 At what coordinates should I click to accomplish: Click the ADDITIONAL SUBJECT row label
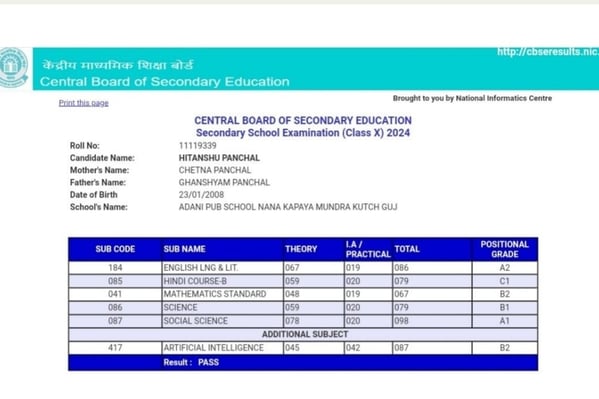click(x=305, y=334)
